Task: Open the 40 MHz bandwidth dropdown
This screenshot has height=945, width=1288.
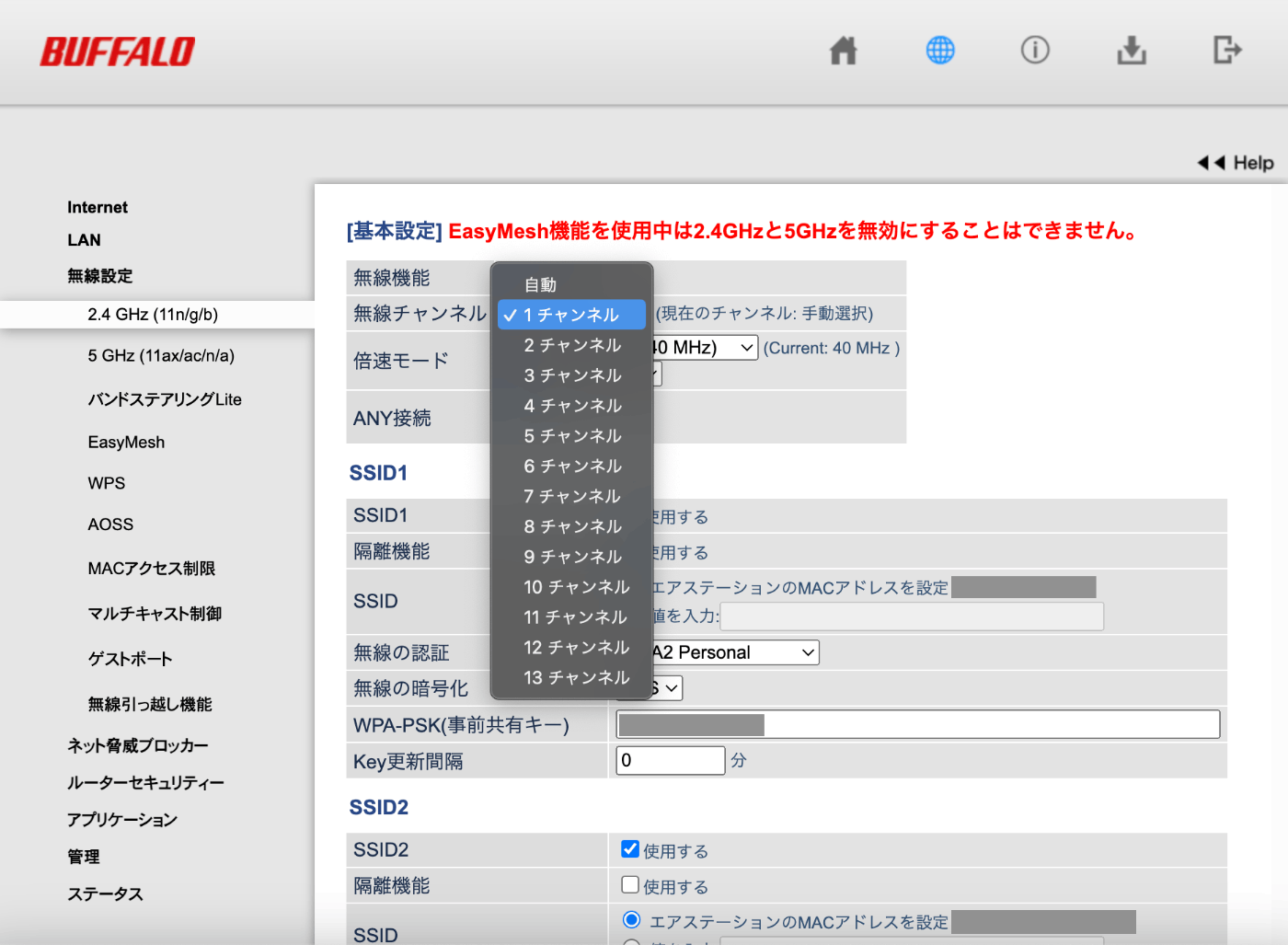Action: [x=706, y=348]
